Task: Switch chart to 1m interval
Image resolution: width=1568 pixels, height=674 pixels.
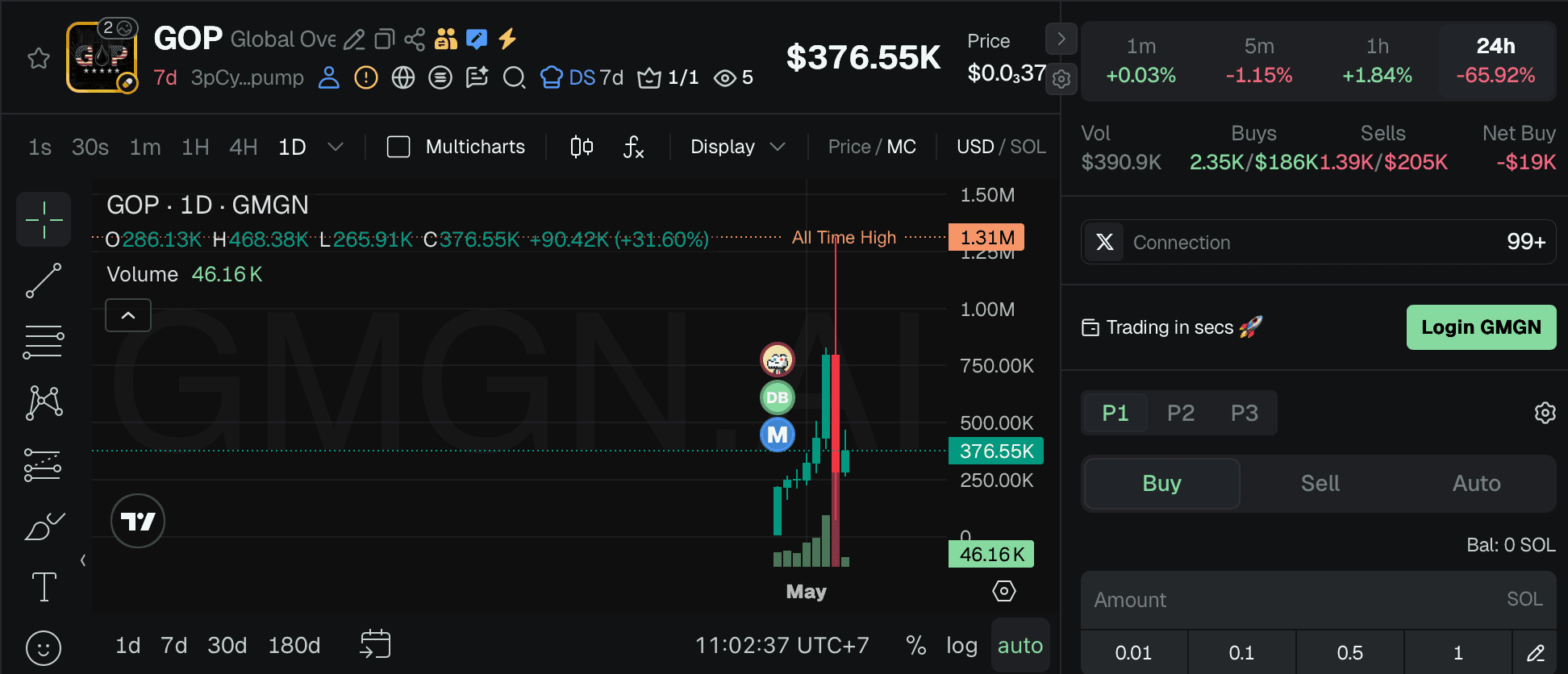Action: pyautogui.click(x=145, y=147)
